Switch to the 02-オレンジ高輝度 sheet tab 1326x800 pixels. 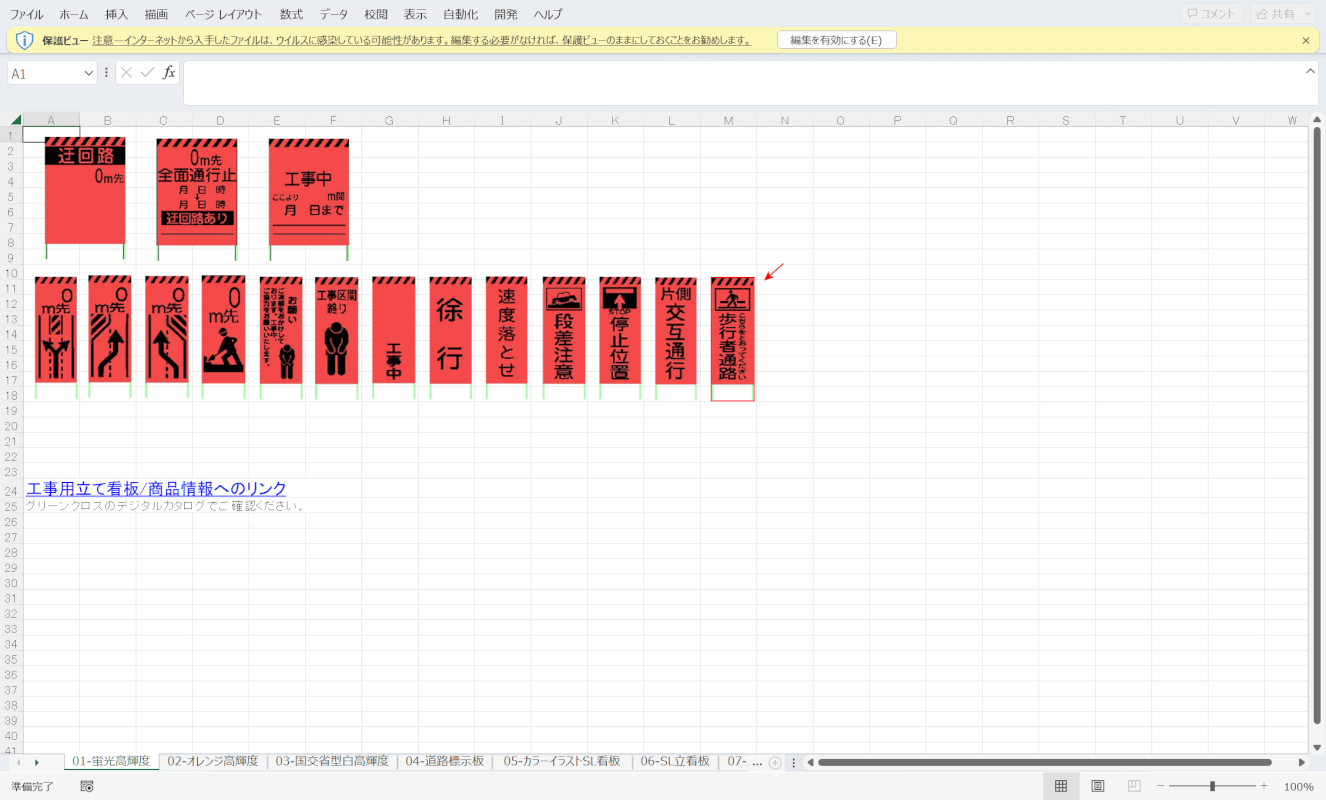213,761
